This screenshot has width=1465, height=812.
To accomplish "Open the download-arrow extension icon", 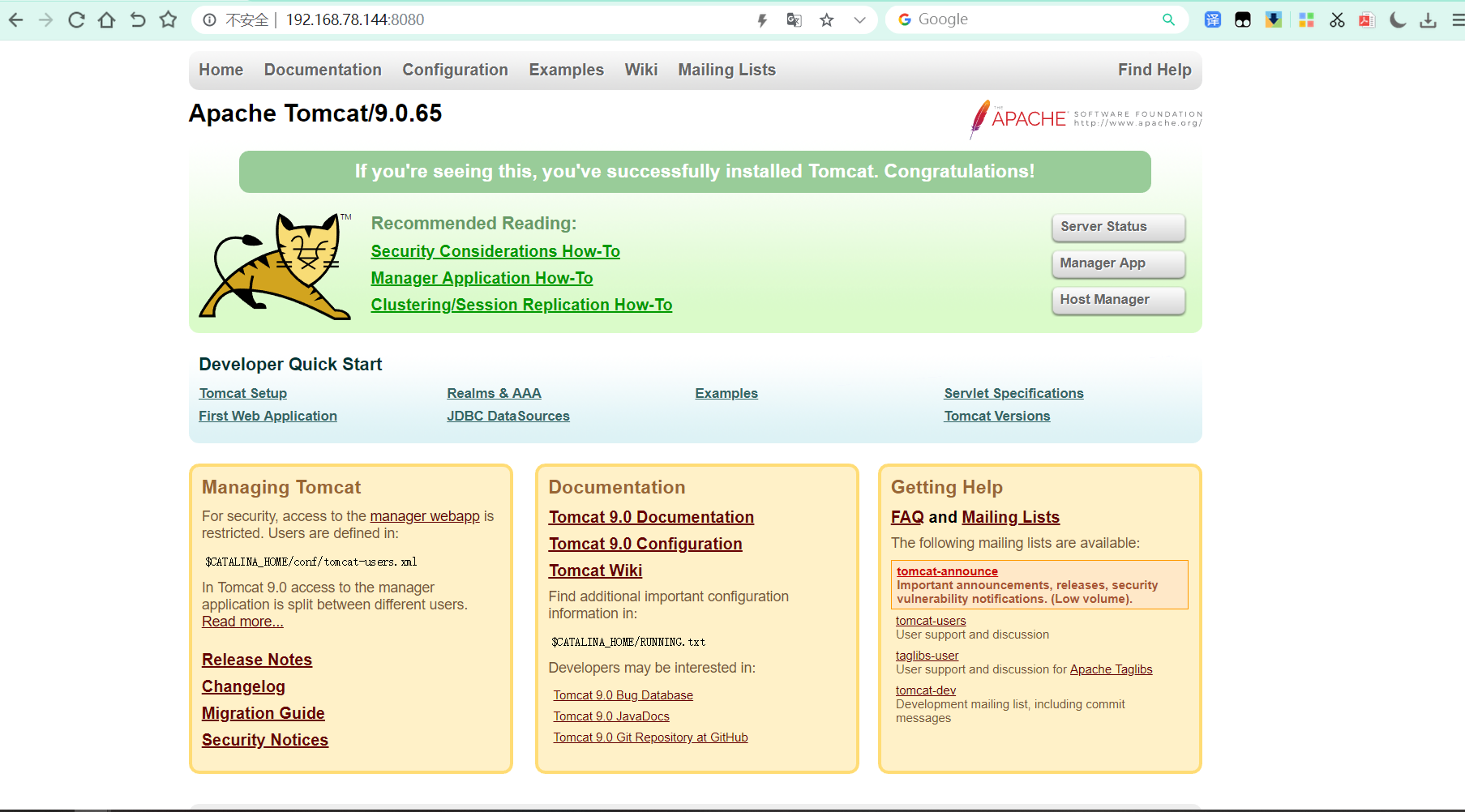I will (1274, 19).
